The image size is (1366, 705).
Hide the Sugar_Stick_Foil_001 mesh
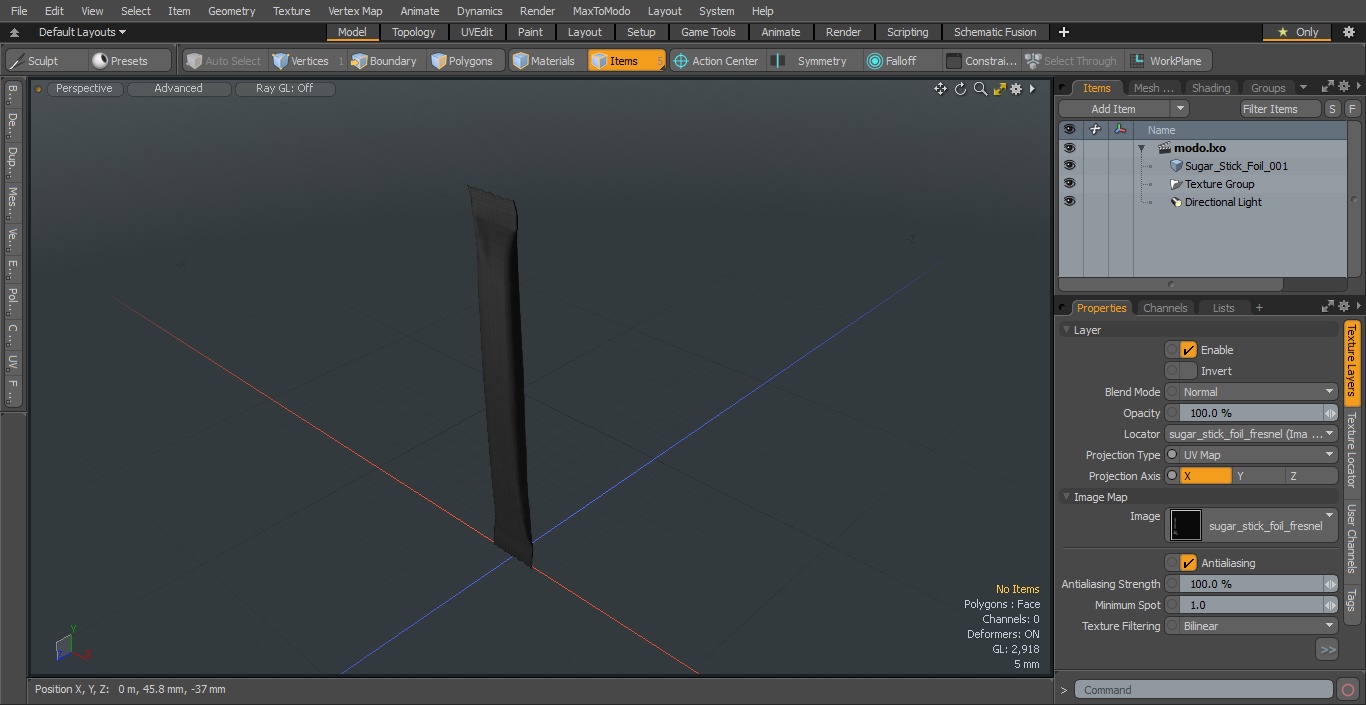pyautogui.click(x=1069, y=166)
